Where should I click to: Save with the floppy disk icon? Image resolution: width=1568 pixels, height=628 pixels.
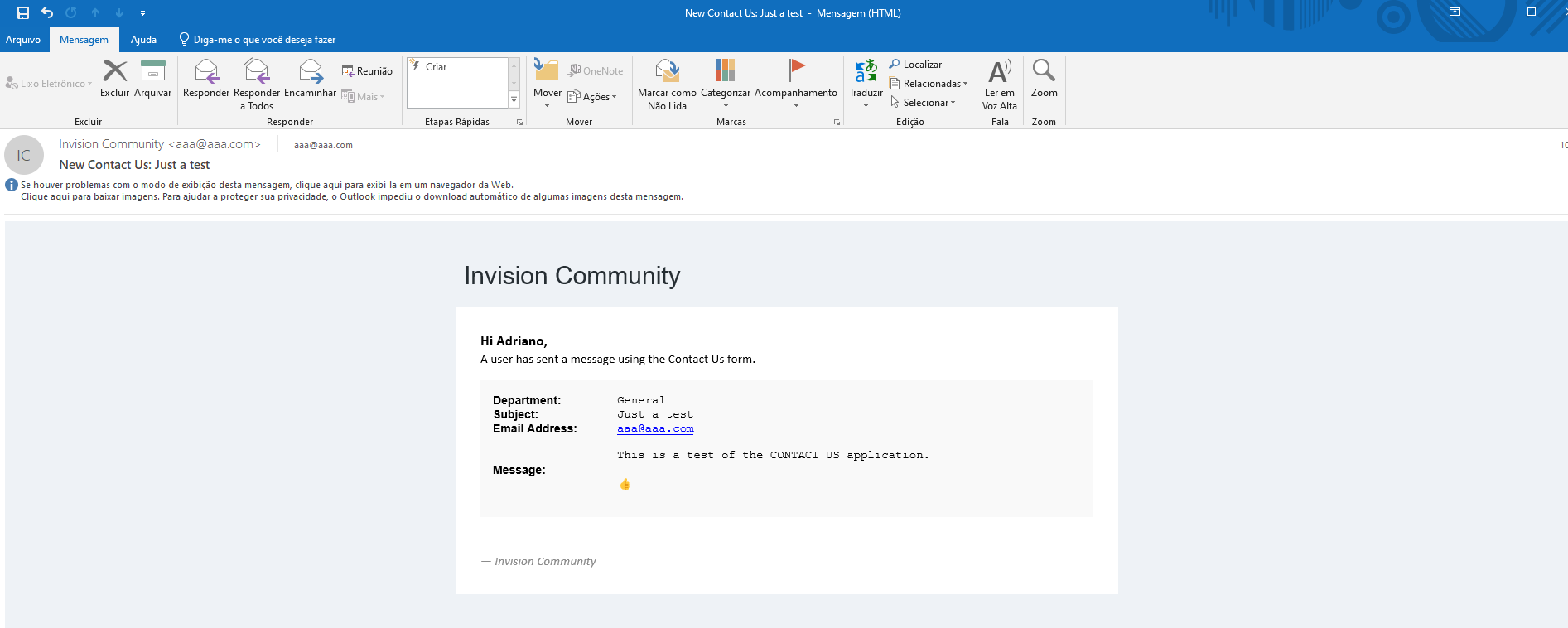tap(23, 13)
